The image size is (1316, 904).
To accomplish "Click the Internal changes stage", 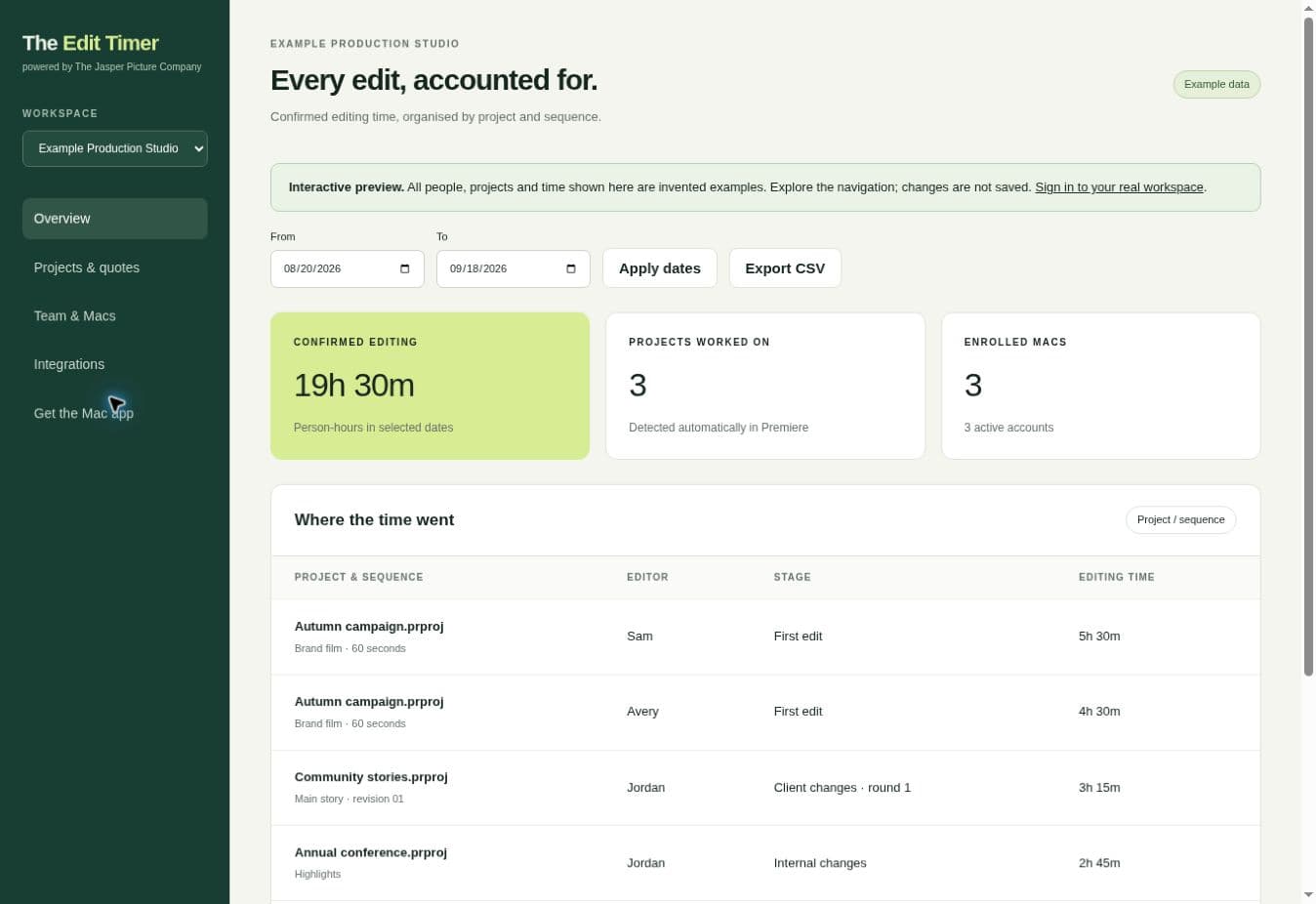I will click(820, 863).
